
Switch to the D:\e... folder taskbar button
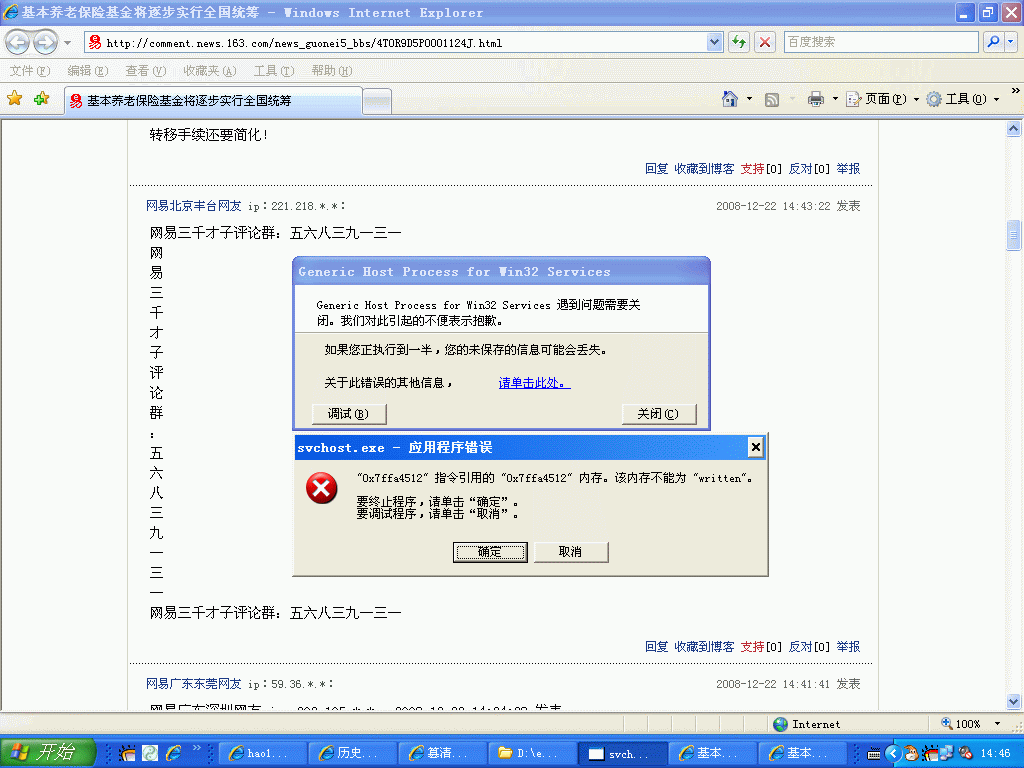532,754
